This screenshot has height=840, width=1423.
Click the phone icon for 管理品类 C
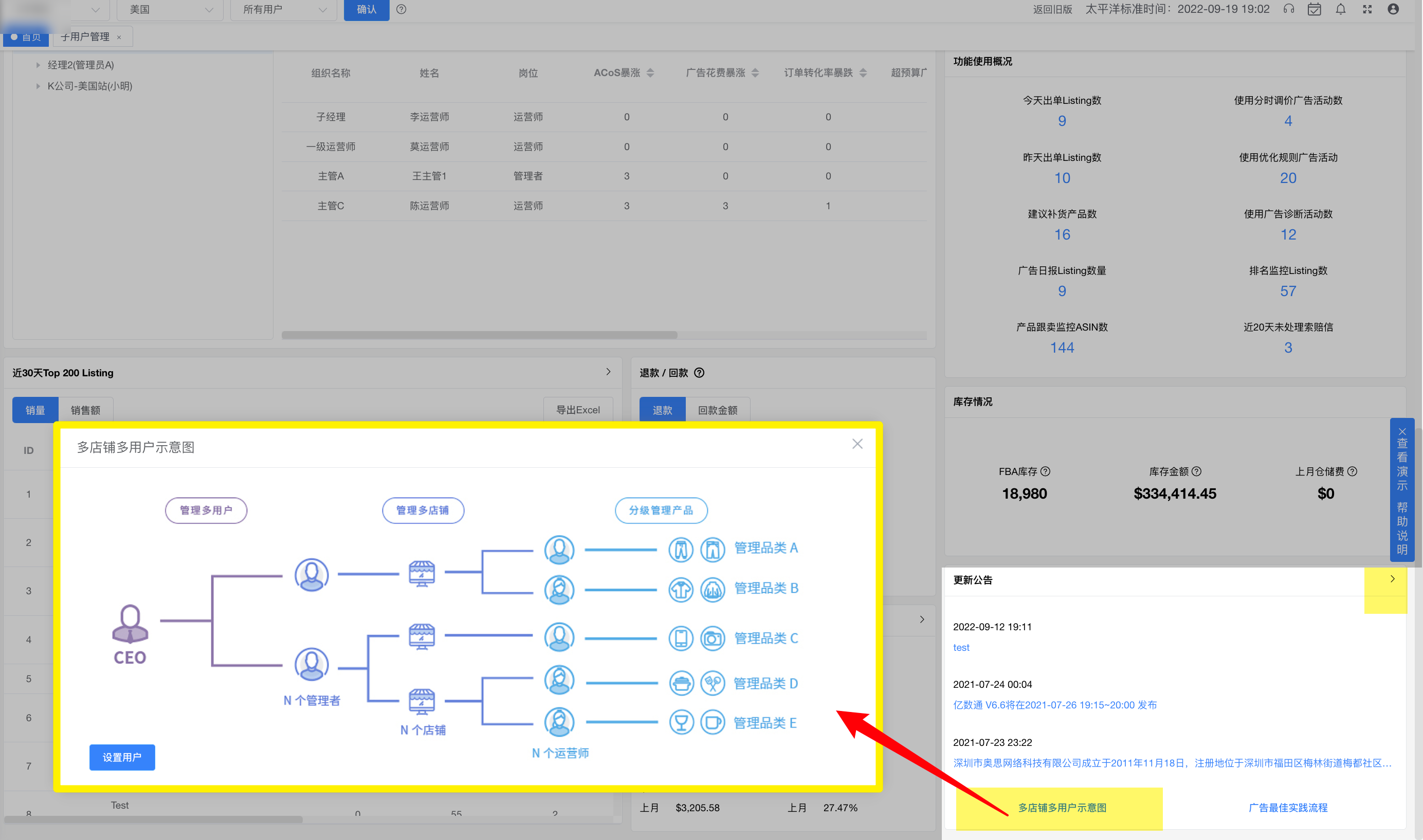tap(681, 638)
